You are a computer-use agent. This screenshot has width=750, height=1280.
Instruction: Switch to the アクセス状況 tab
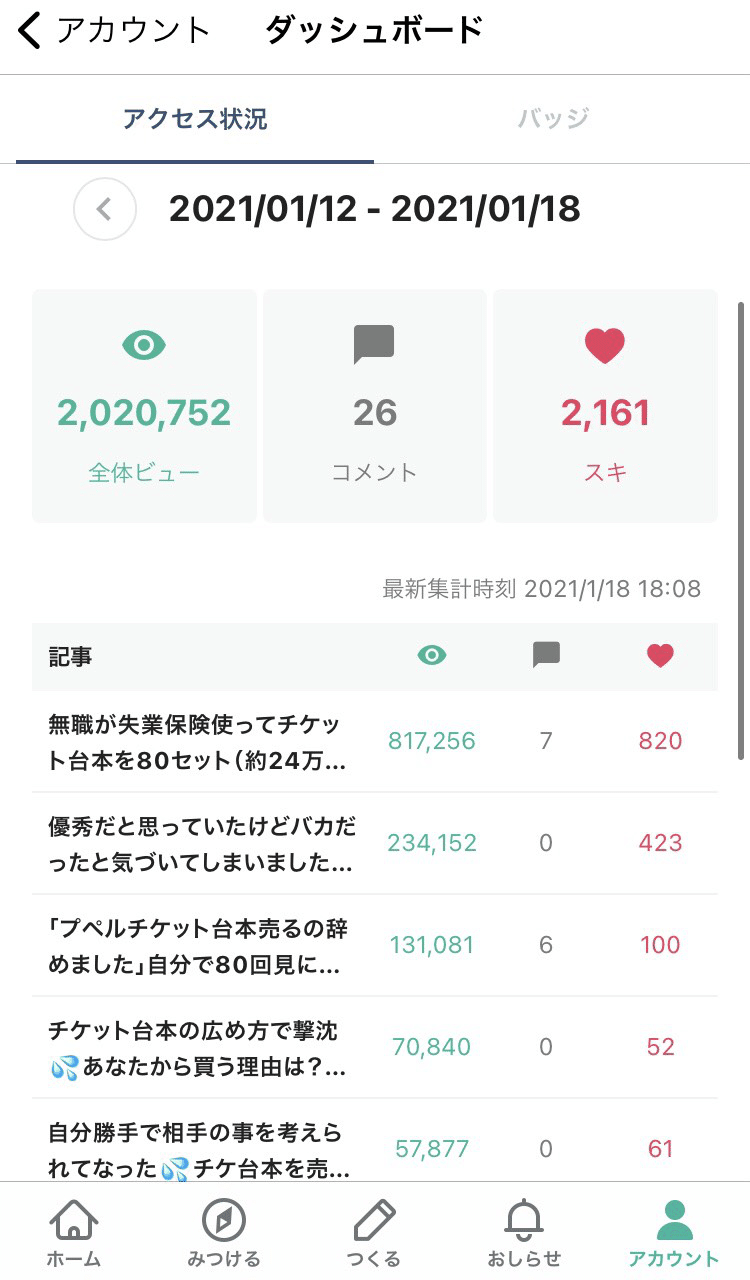click(x=195, y=120)
